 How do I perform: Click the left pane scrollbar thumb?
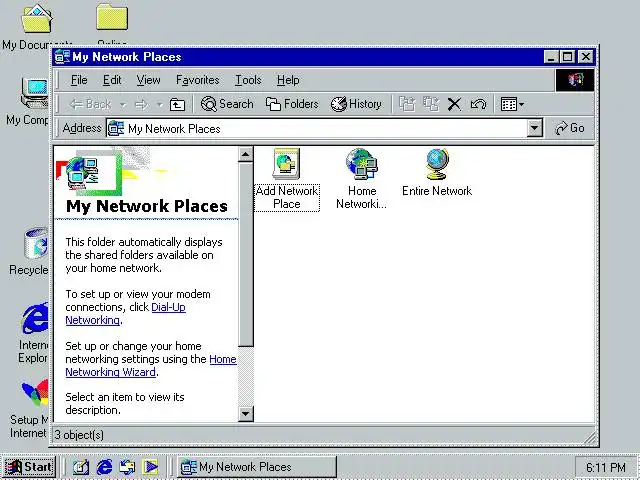point(245,255)
